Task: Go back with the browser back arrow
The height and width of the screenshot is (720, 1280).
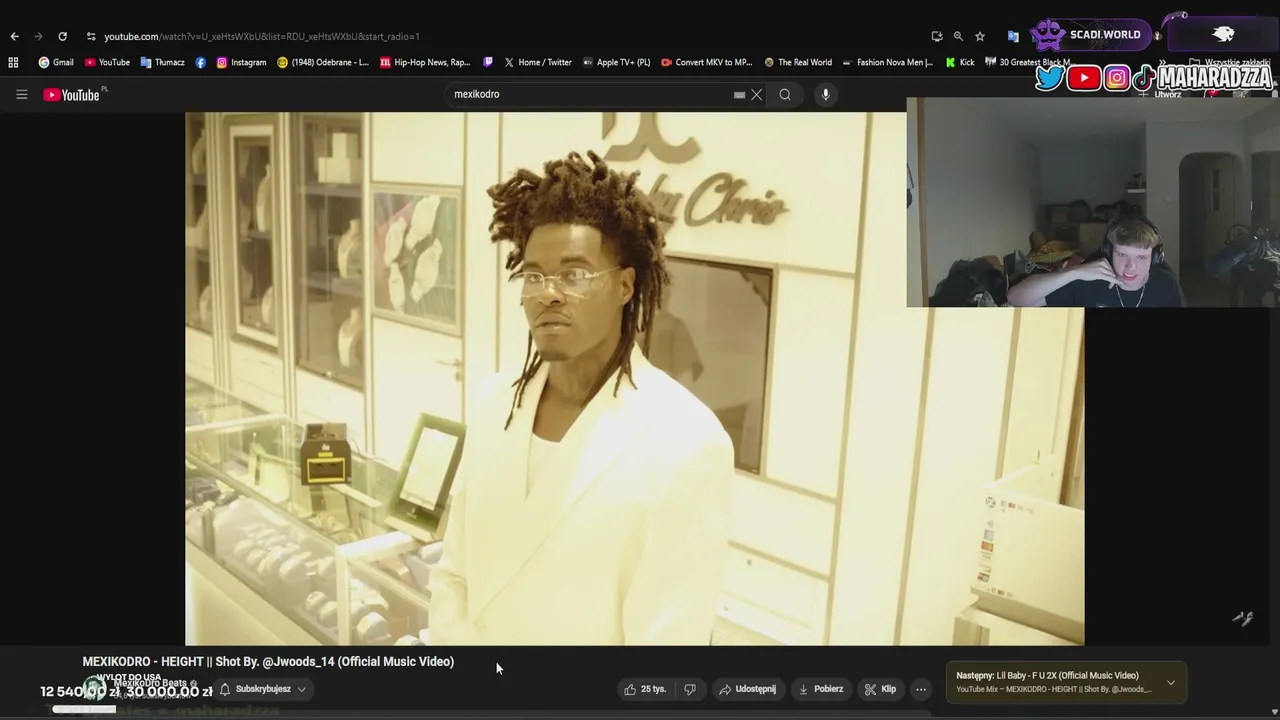Action: pyautogui.click(x=14, y=36)
